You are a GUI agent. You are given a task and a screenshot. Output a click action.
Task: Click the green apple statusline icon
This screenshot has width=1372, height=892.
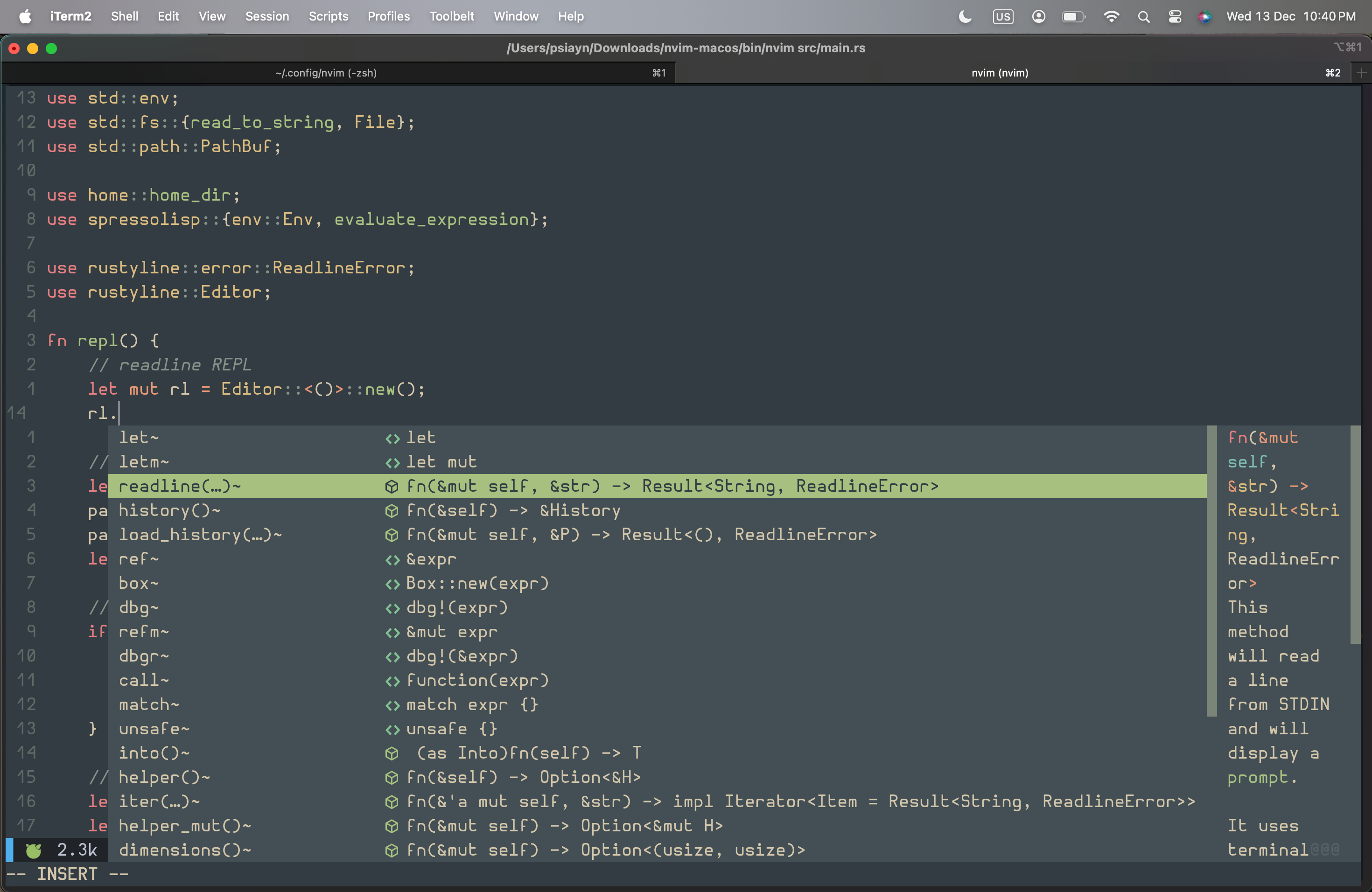tap(34, 850)
